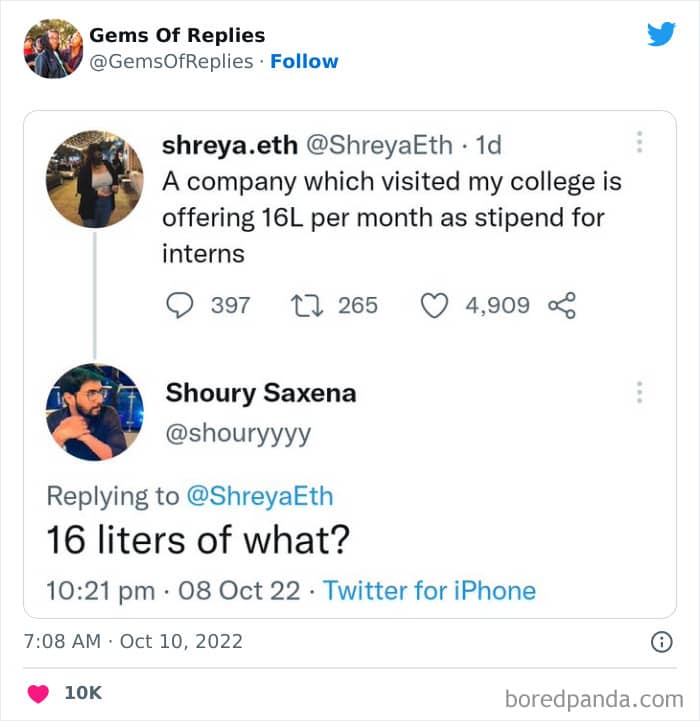Viewport: 700px width, 721px height.
Task: Click the shreya.eth display name
Action: click(230, 145)
